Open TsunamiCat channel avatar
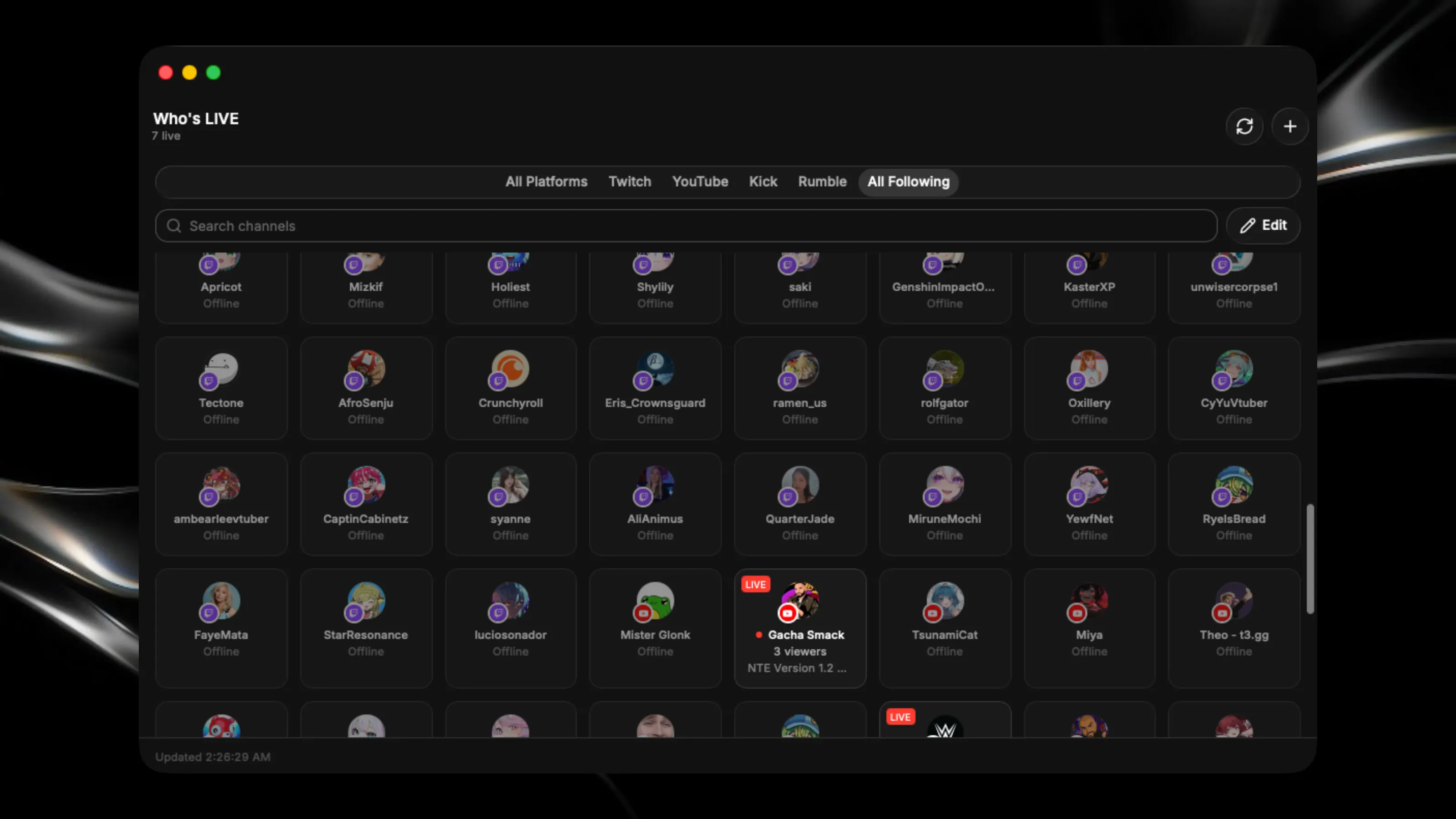The height and width of the screenshot is (819, 1456). [x=945, y=600]
